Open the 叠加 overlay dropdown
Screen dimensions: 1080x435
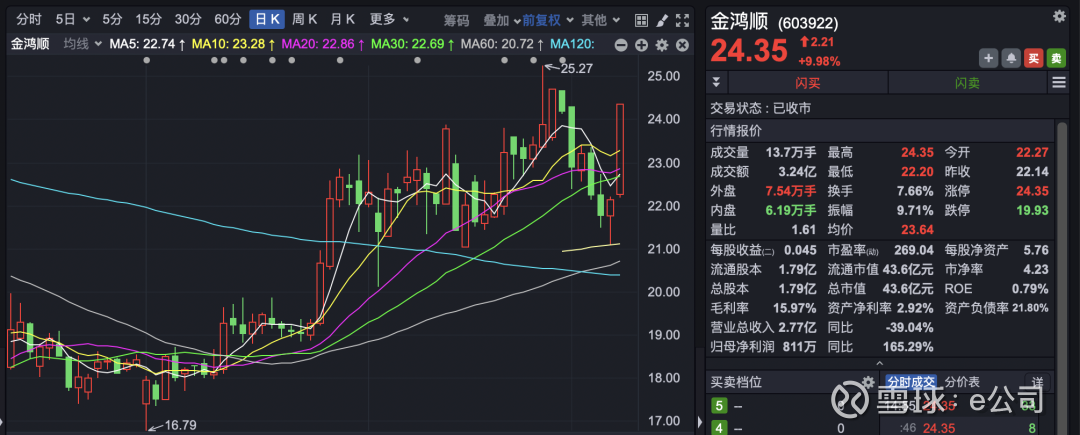(x=501, y=20)
